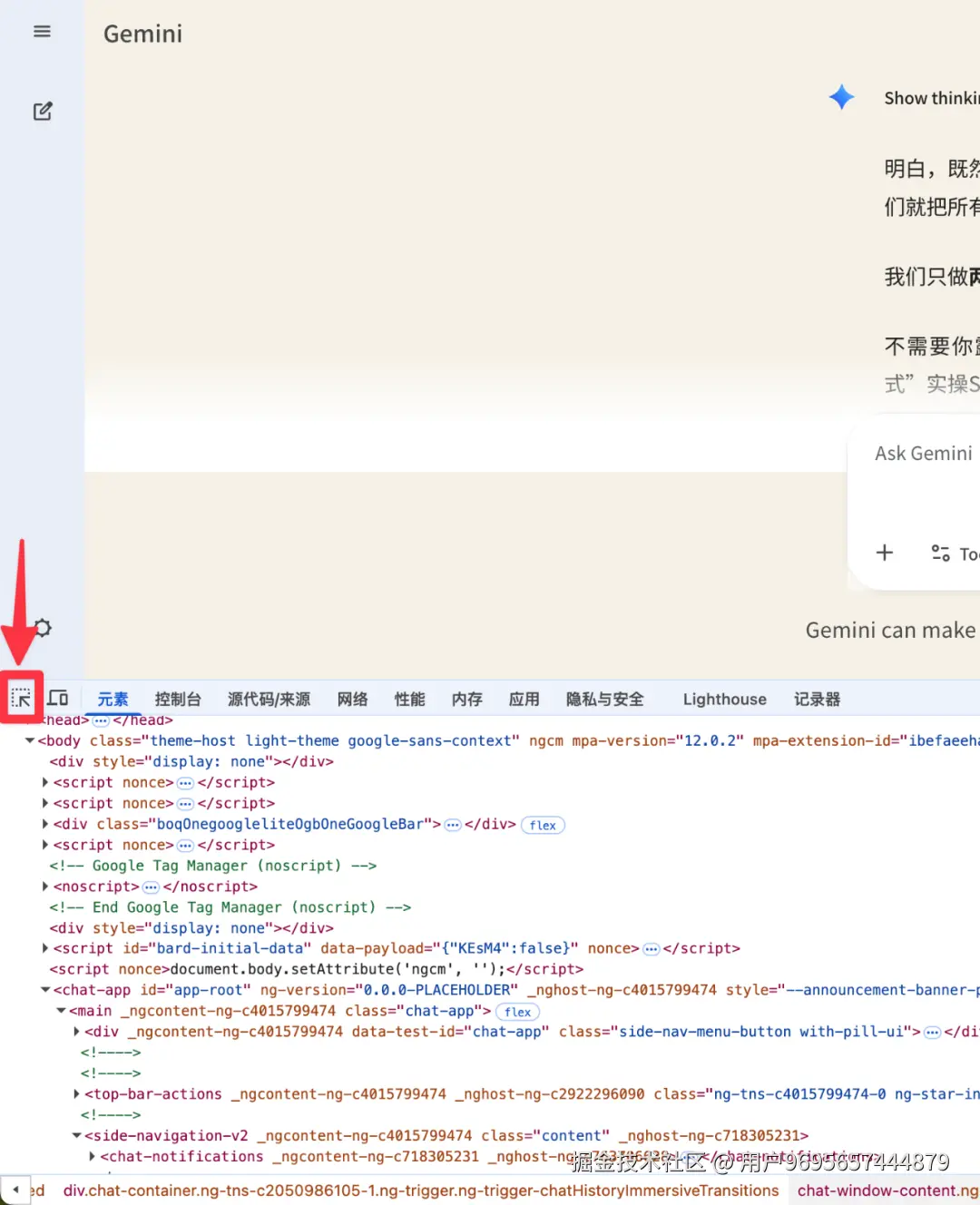Expand the top-bar-actions element node
Screen dimensions: 980x1205
click(x=77, y=1094)
